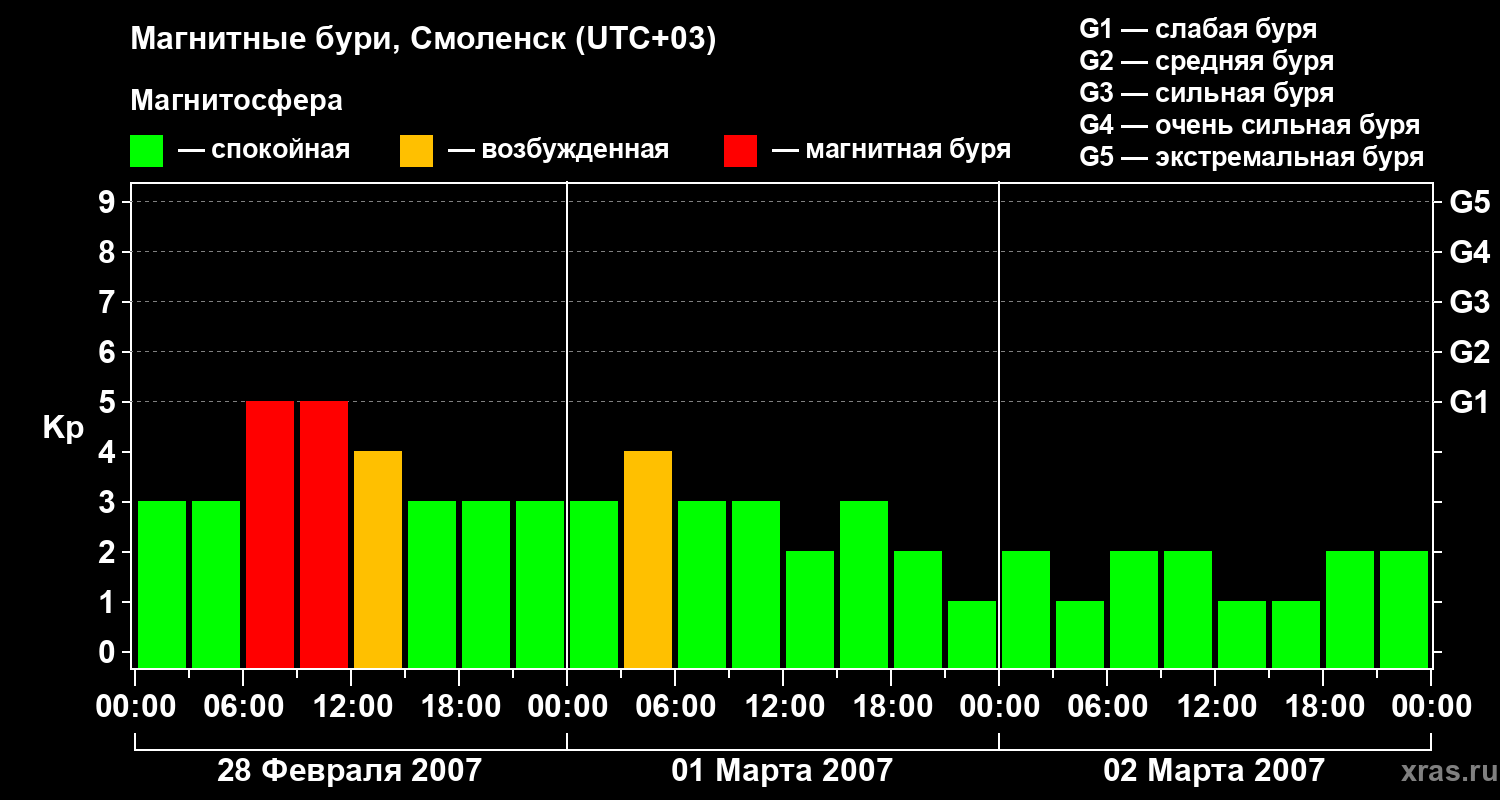Click the orange Kp 4 bar on 01 March

click(648, 560)
